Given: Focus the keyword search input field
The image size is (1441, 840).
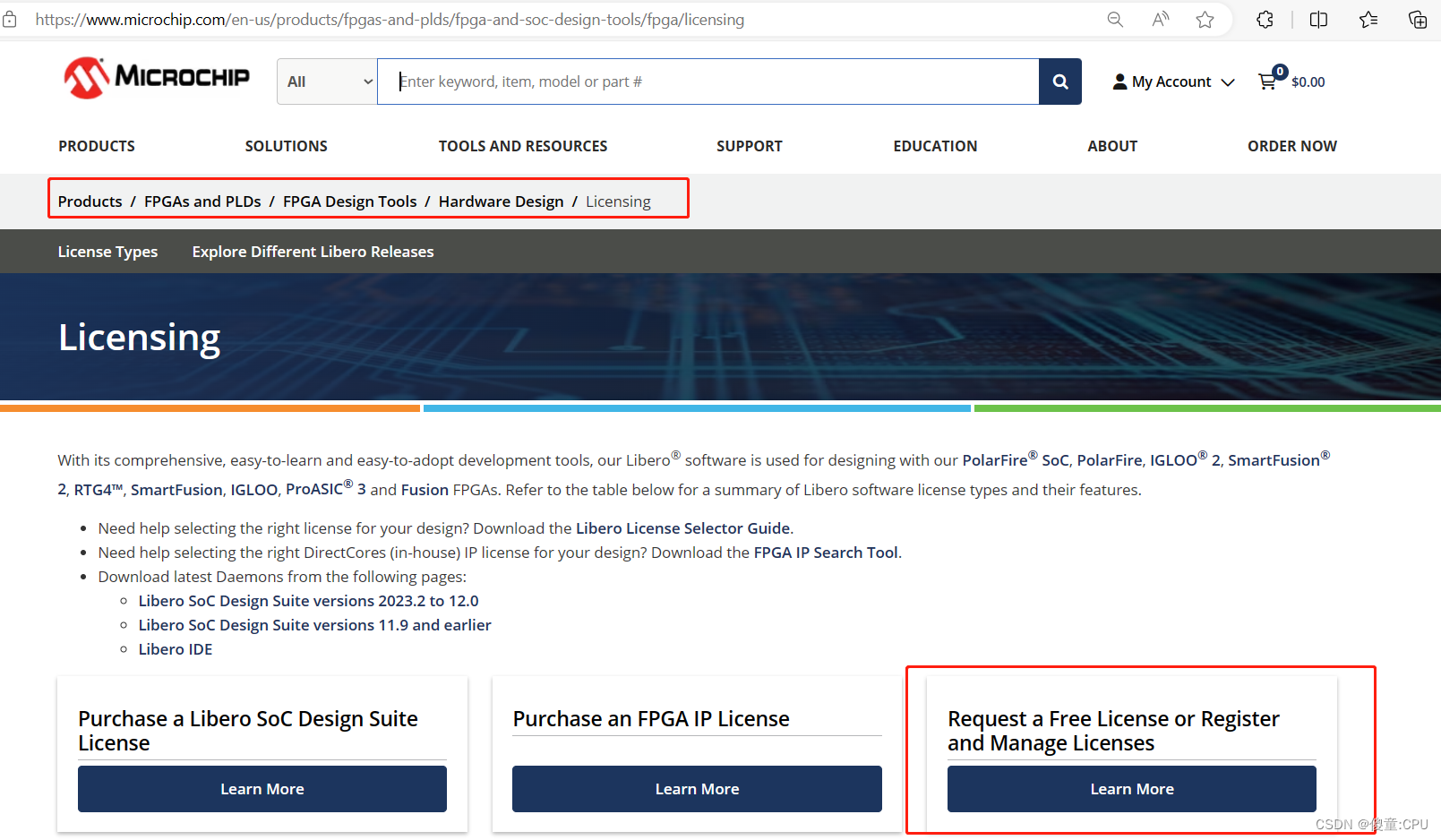Looking at the screenshot, I should 708,81.
